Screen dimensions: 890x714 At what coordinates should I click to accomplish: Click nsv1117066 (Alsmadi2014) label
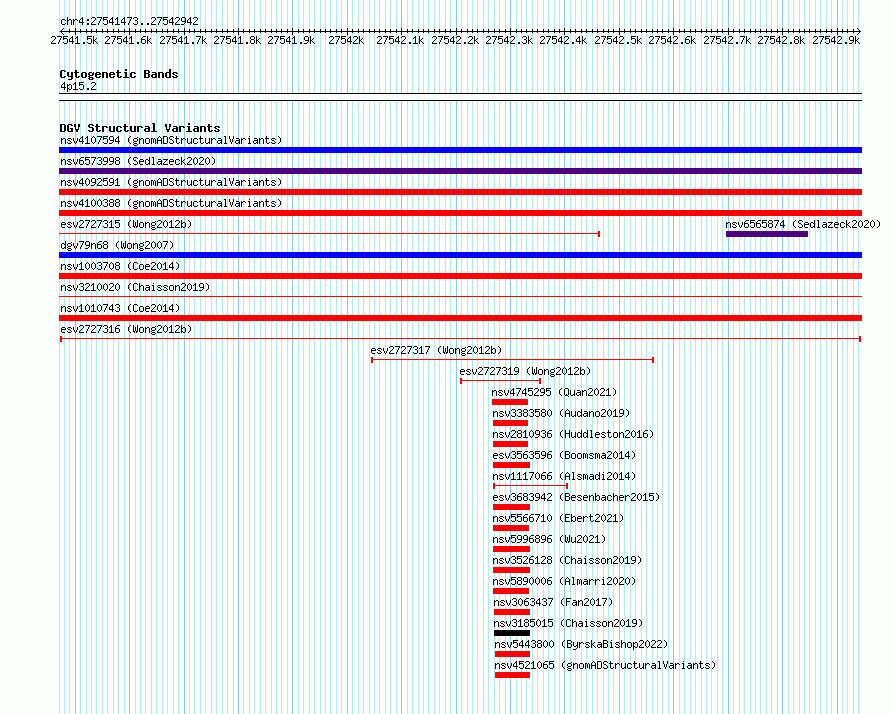pos(564,476)
